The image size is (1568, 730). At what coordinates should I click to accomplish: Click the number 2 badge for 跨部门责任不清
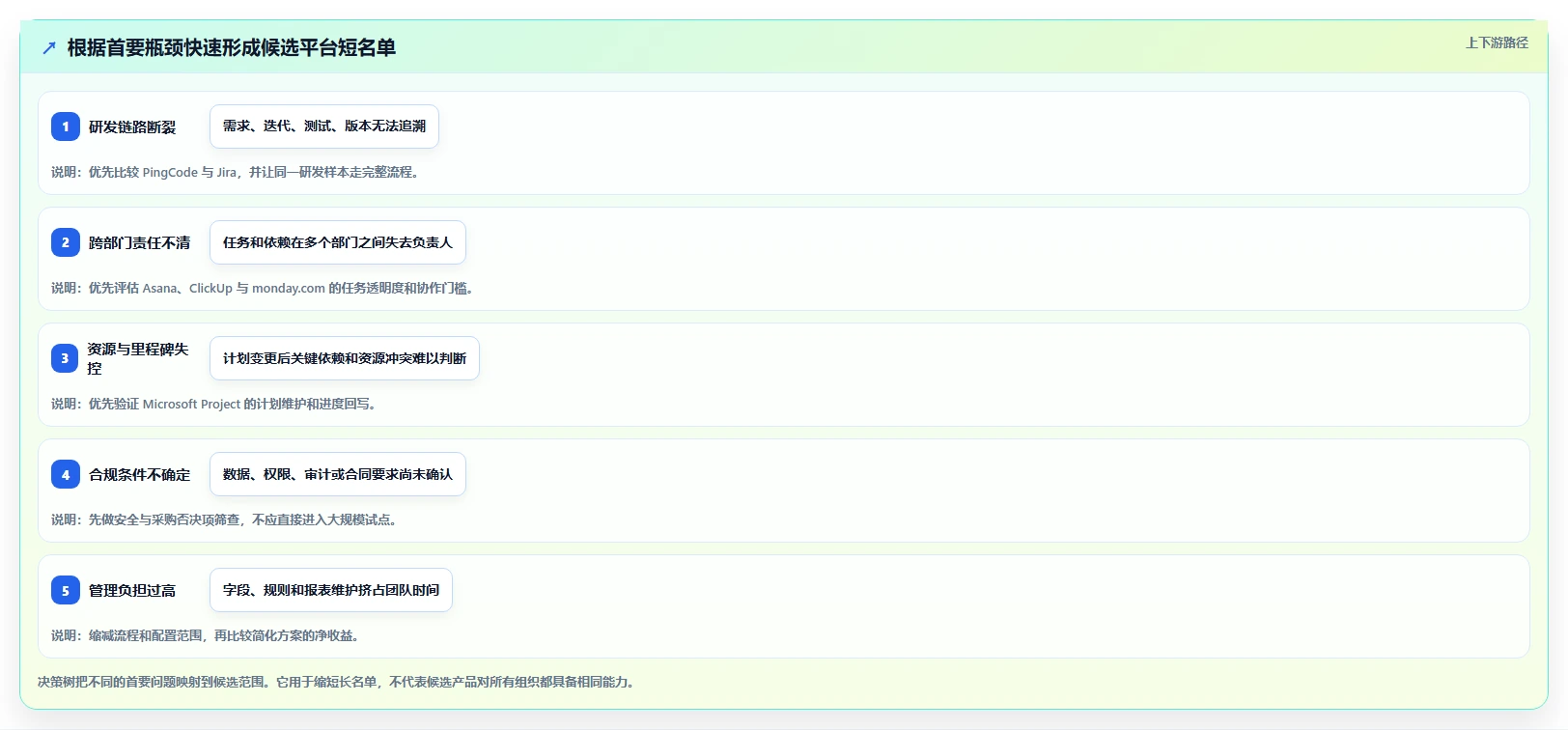[66, 242]
